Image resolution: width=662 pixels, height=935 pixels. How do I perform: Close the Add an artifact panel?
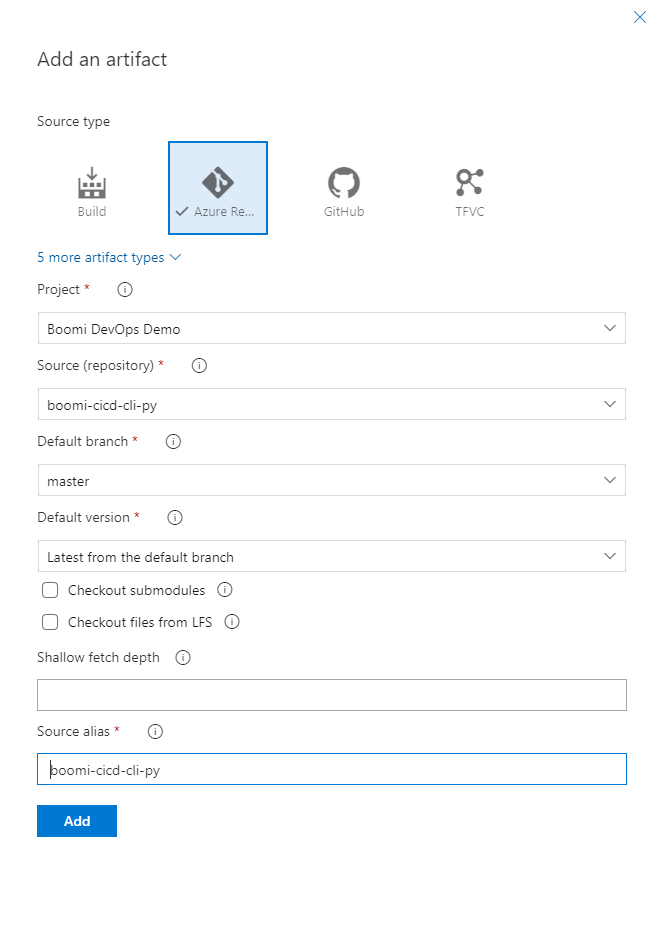tap(640, 17)
